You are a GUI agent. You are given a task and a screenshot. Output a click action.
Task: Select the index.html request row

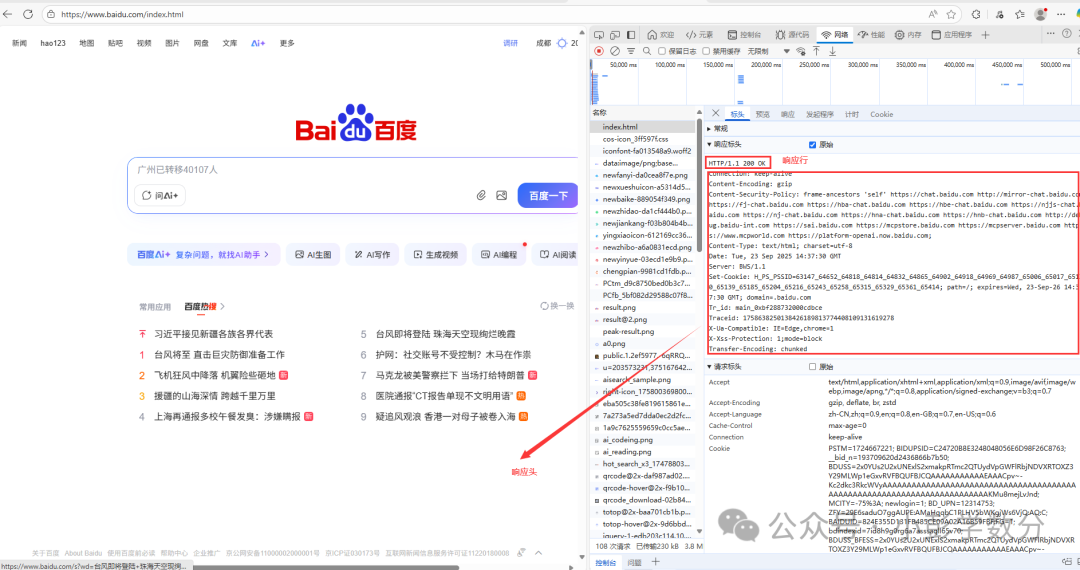[644, 127]
